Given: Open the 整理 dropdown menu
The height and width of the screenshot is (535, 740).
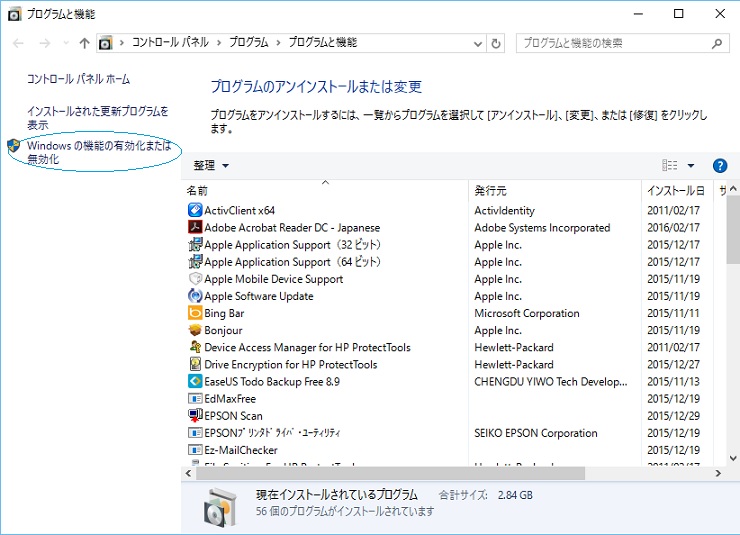Looking at the screenshot, I should tap(210, 166).
